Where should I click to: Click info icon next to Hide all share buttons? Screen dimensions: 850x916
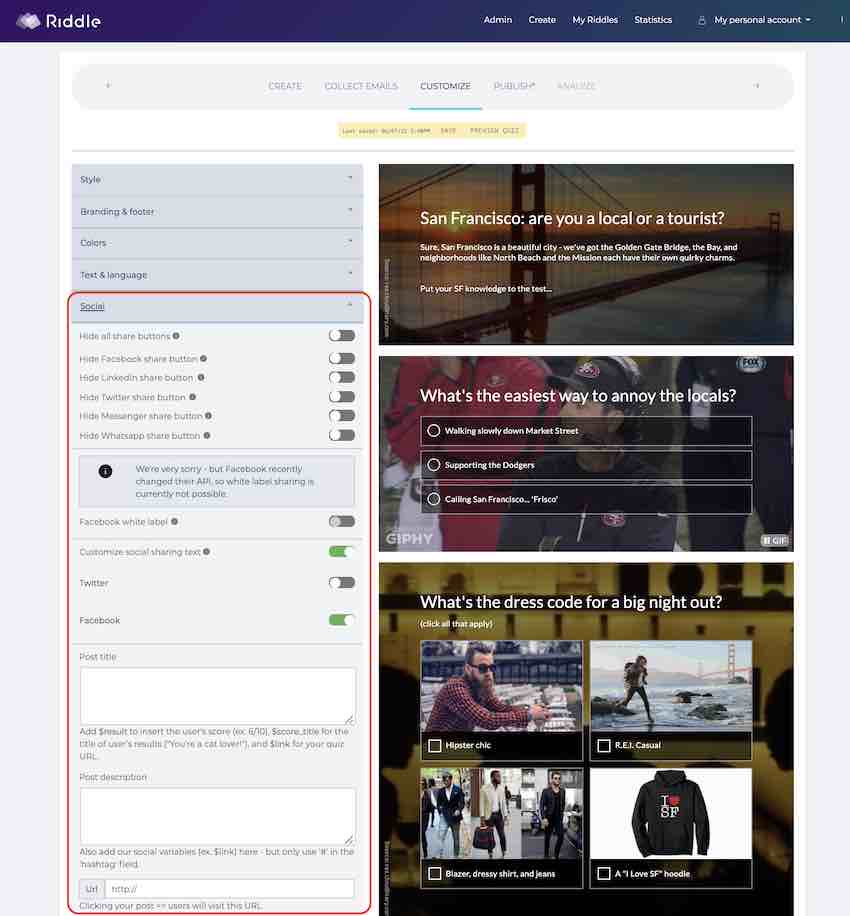(176, 336)
